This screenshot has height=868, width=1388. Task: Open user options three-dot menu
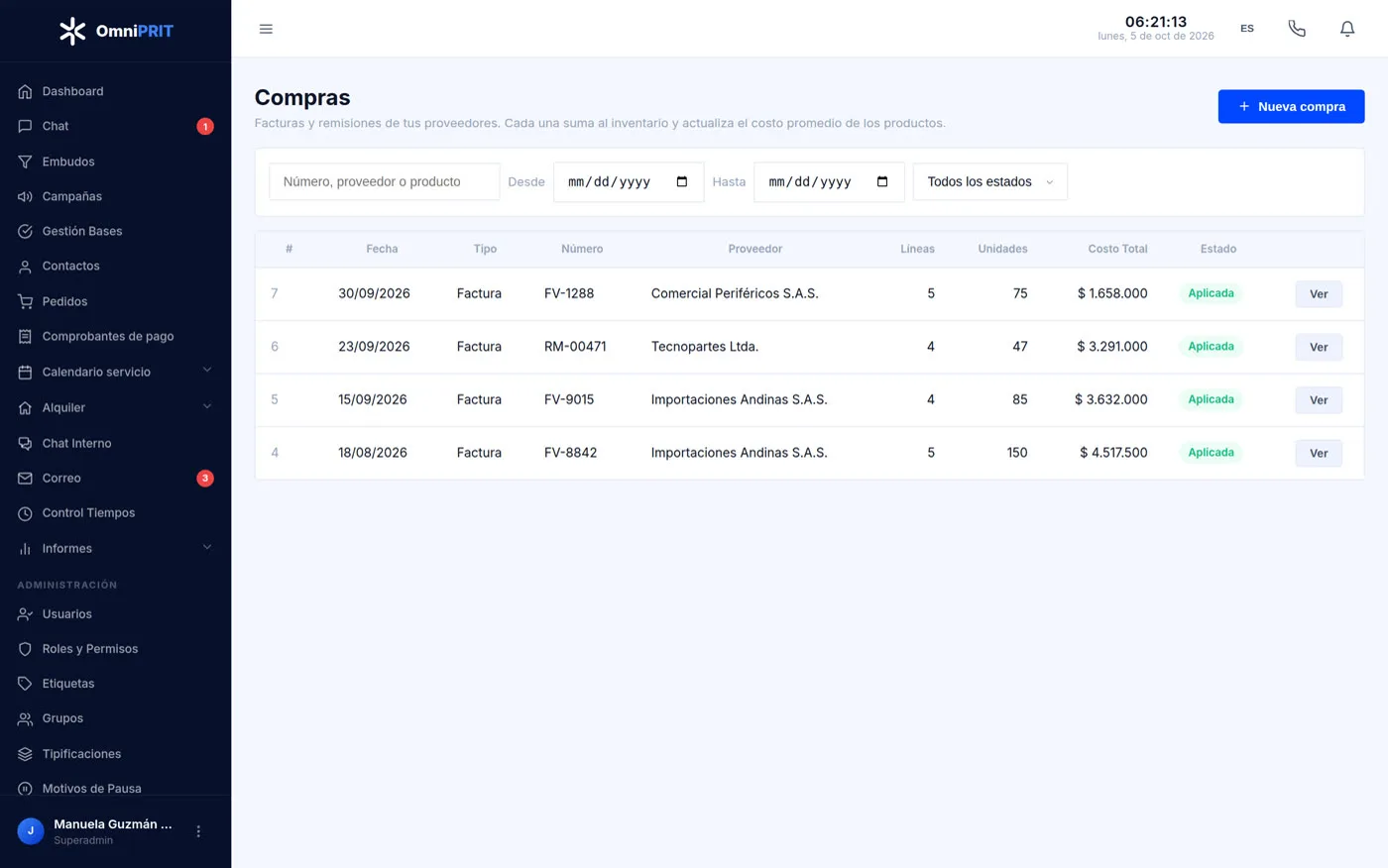(x=198, y=831)
